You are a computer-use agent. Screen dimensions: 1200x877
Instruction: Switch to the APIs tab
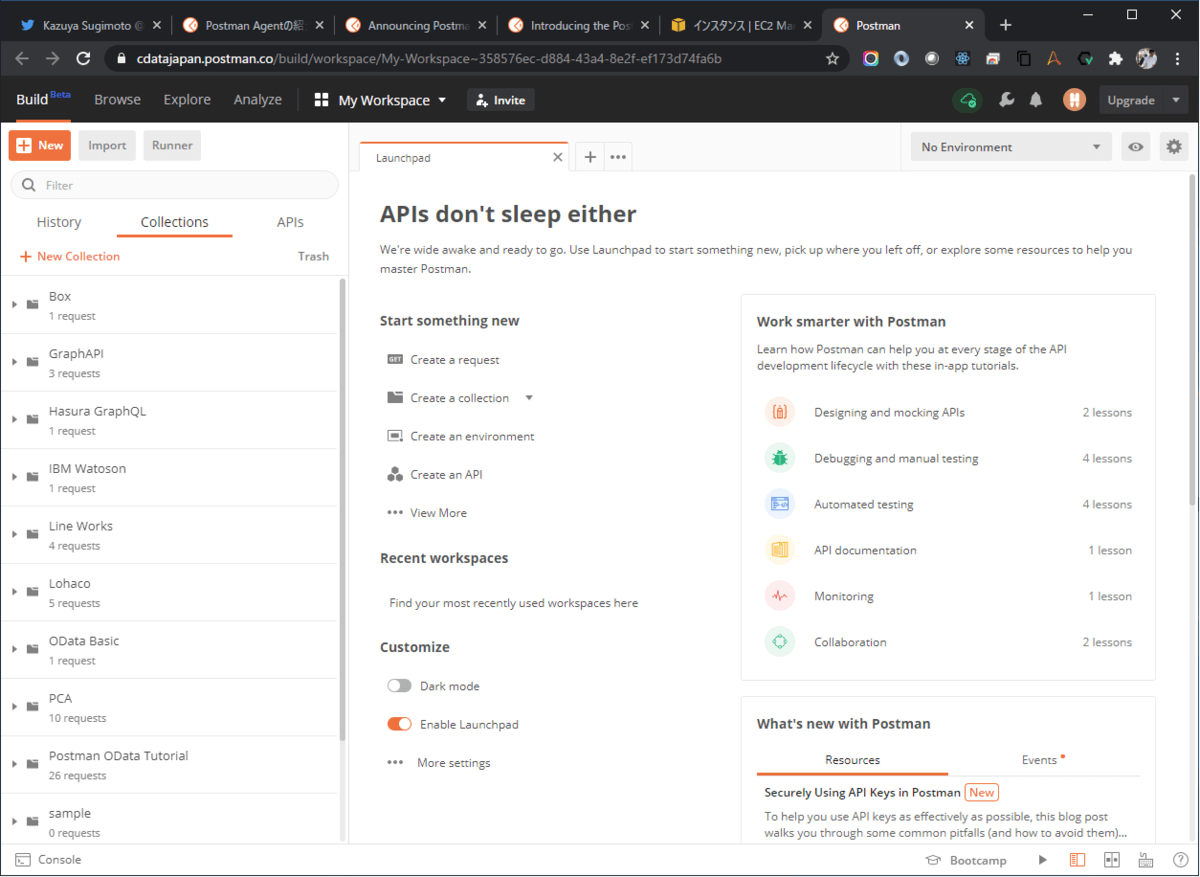[290, 222]
